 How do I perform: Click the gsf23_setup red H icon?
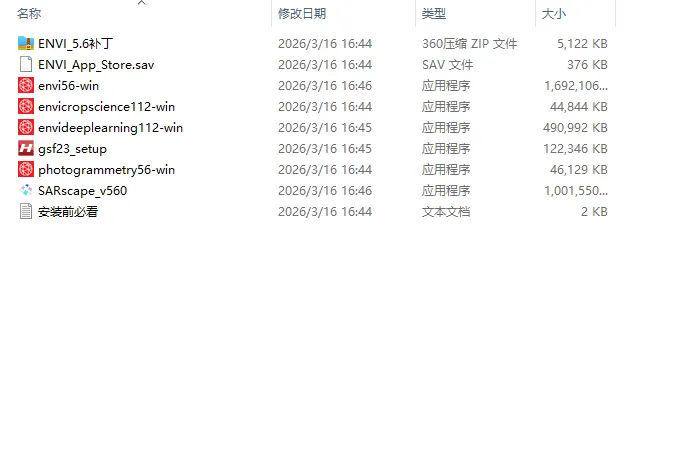click(26, 148)
